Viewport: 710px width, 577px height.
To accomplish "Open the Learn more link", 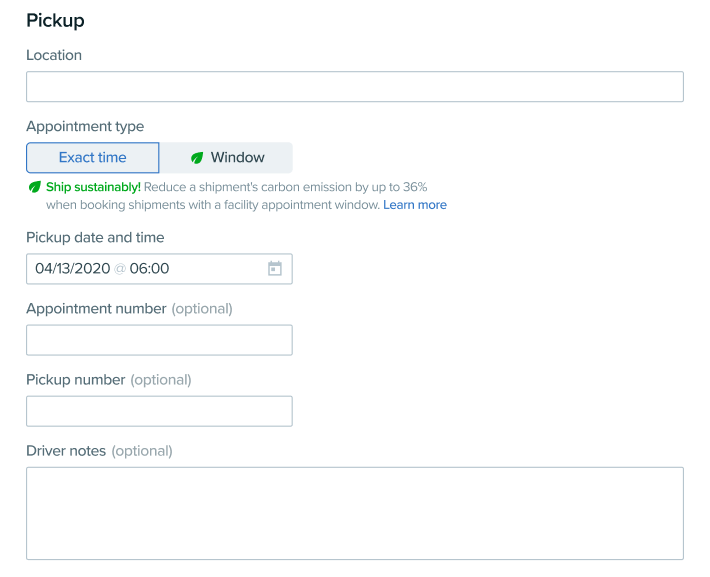I will point(415,205).
